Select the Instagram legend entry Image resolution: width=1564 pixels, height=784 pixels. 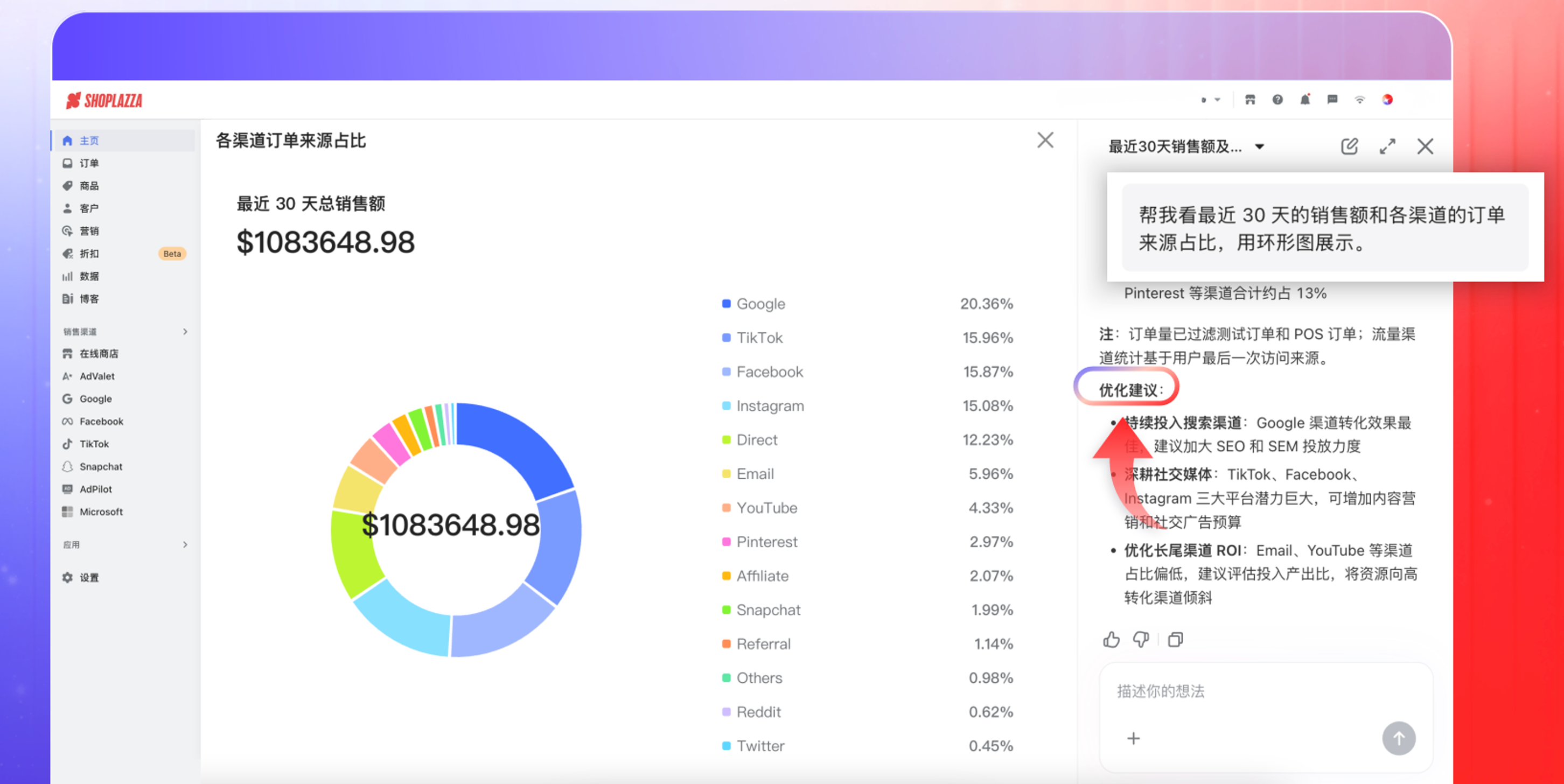(x=868, y=405)
